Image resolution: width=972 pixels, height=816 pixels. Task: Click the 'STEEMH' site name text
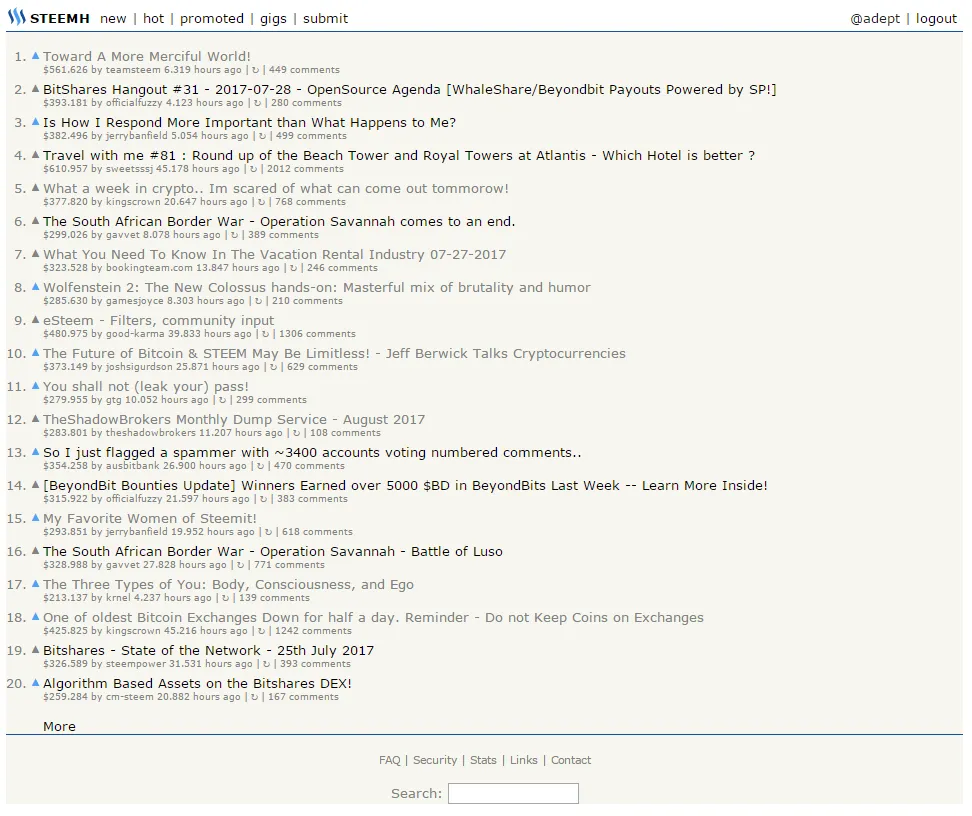[x=60, y=19]
